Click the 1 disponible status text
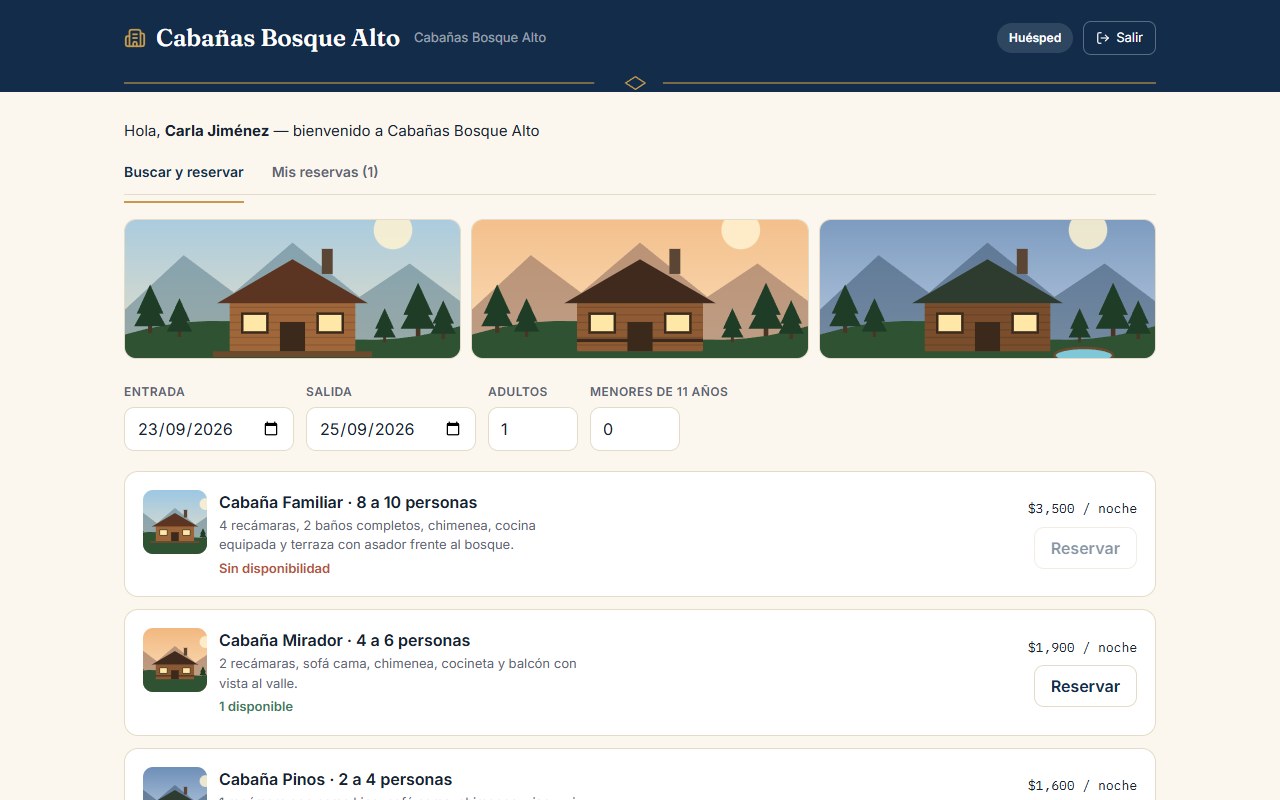1280x800 pixels. click(x=256, y=706)
